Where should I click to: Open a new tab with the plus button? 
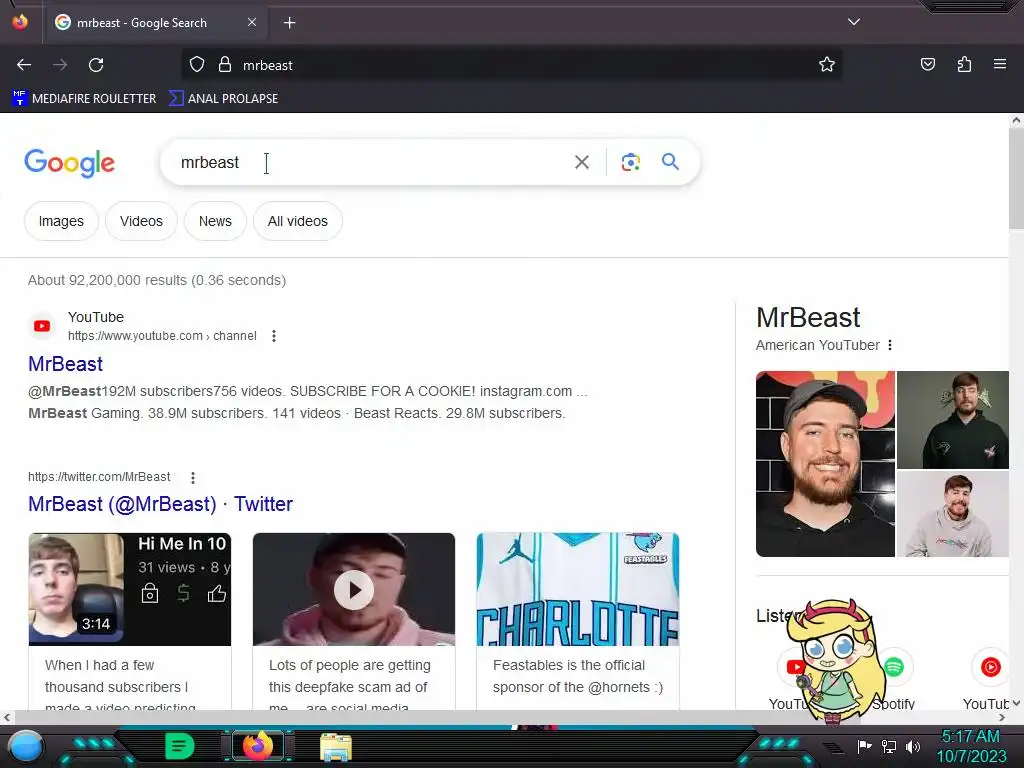coord(289,23)
